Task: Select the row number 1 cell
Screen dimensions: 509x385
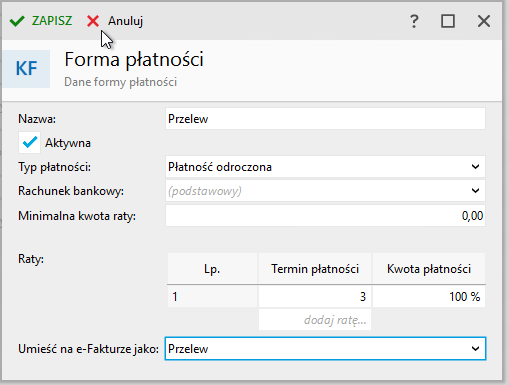Action: click(x=212, y=296)
